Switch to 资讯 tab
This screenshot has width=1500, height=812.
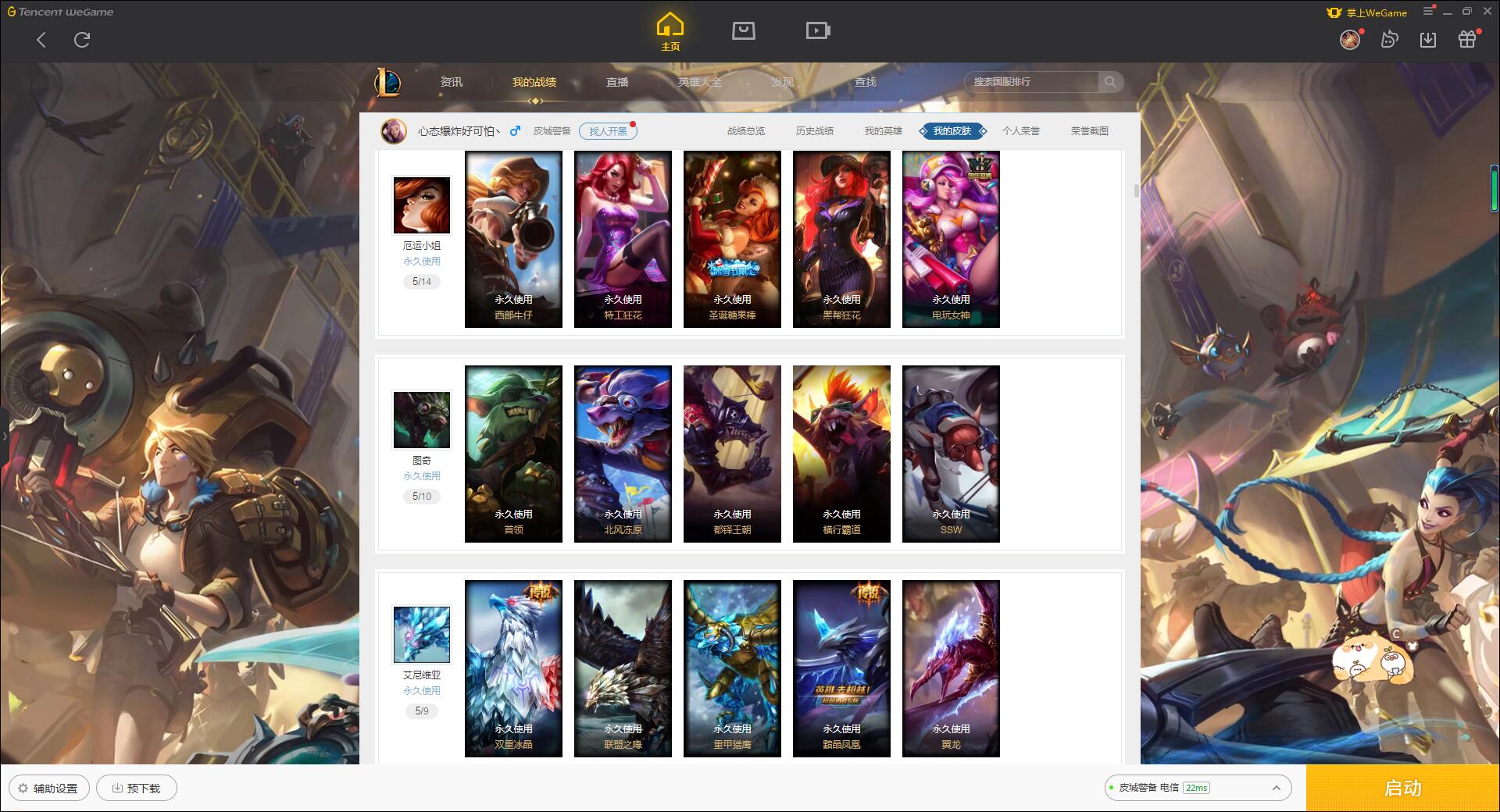coord(452,82)
